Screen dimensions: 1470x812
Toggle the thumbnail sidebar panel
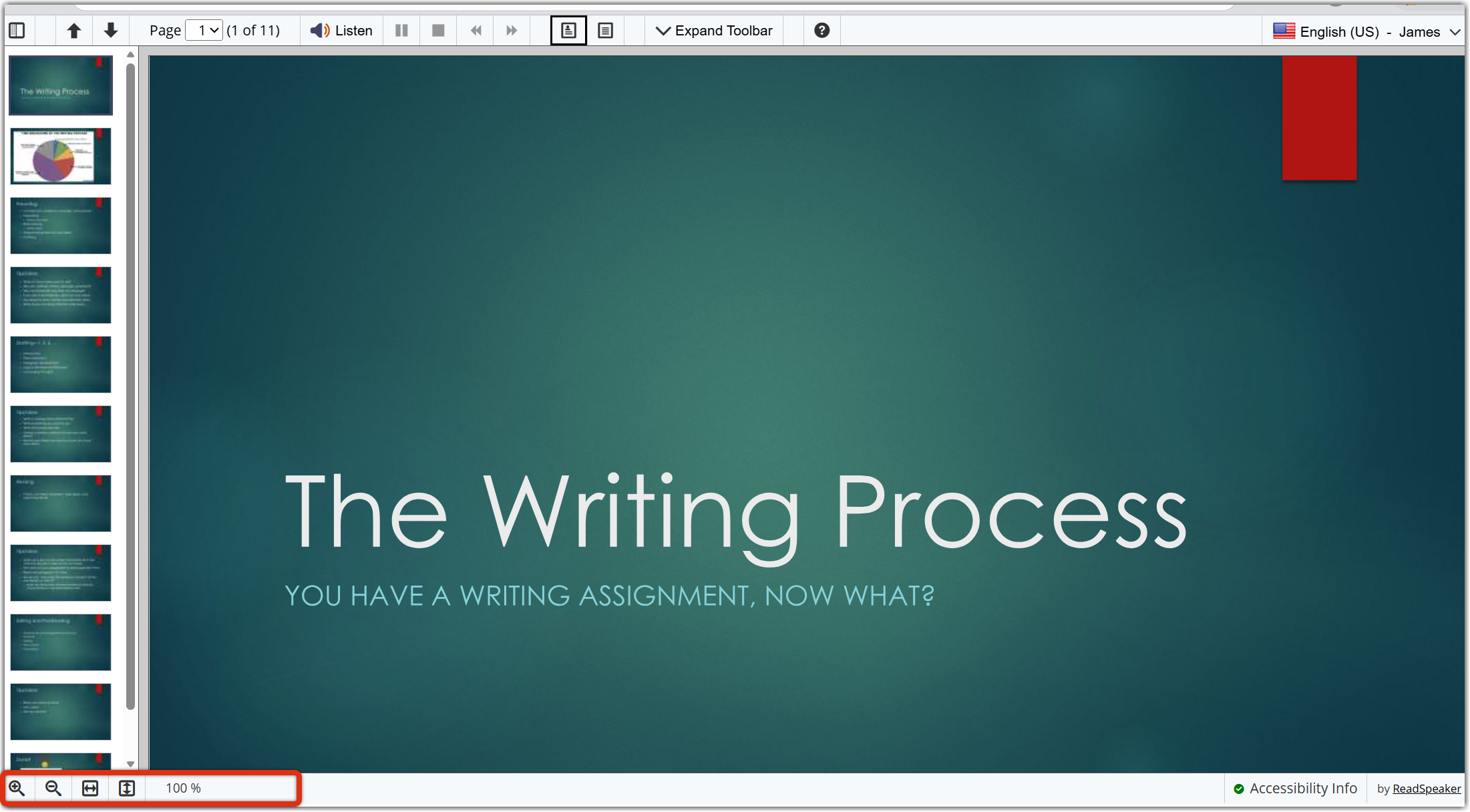coord(17,31)
